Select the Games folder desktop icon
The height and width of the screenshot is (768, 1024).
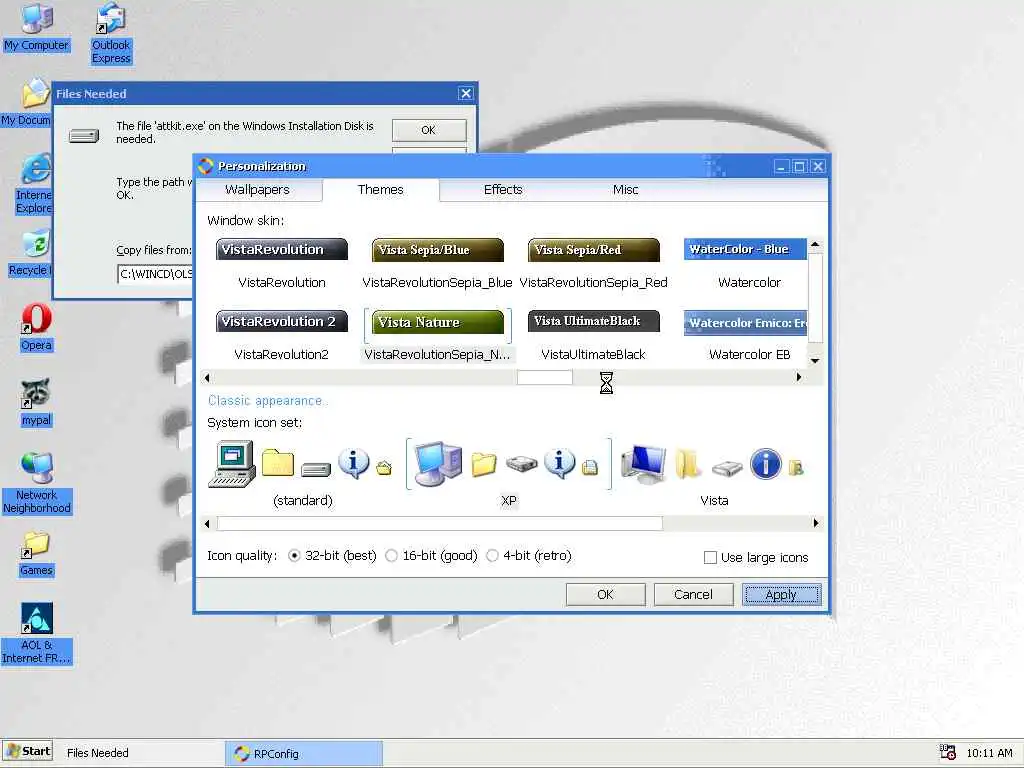[36, 554]
